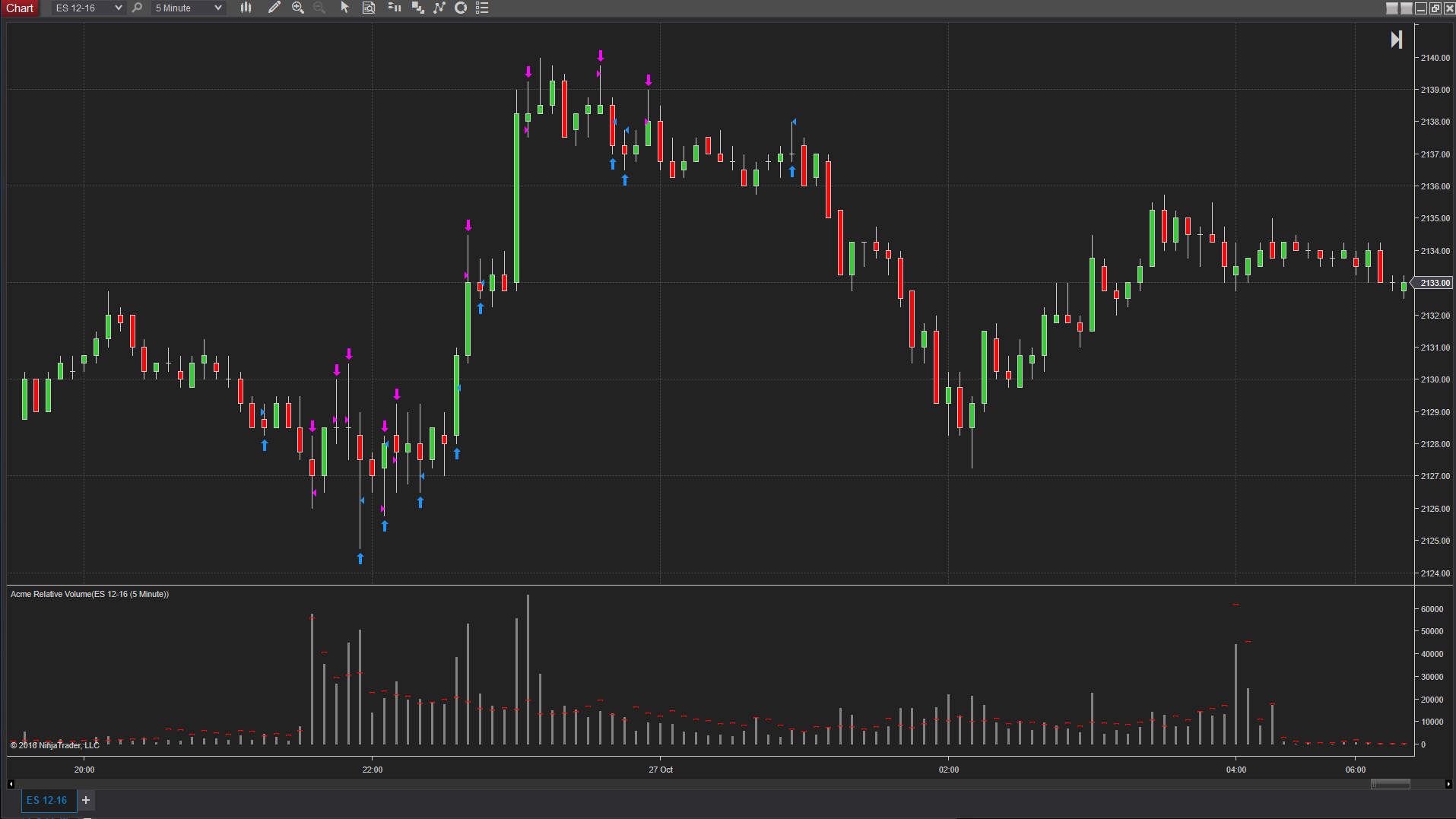Click the magenta down arrow at chart high
The width and height of the screenshot is (1456, 819).
pyautogui.click(x=601, y=56)
